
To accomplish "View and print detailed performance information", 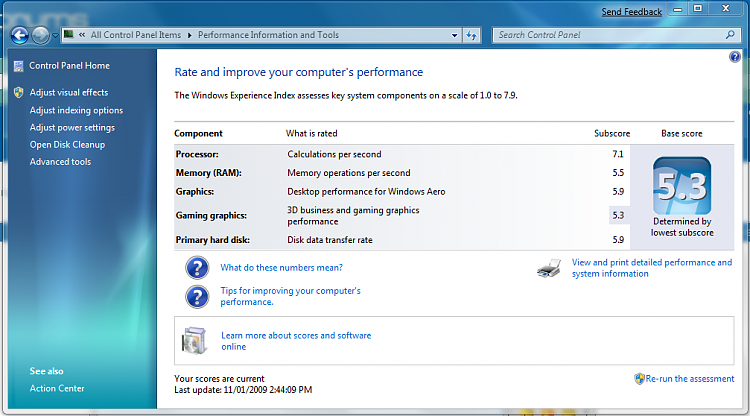I will (x=652, y=268).
